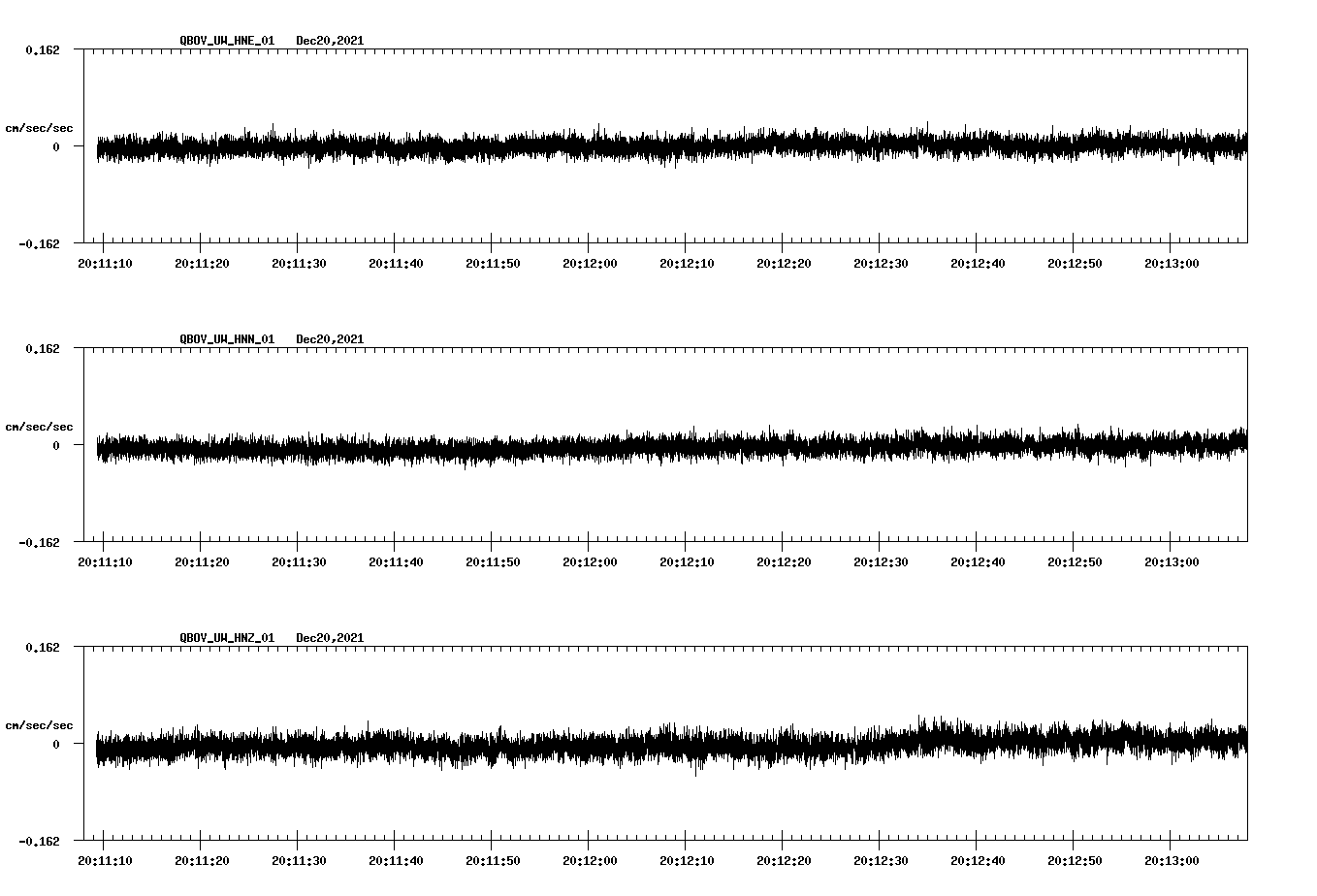
Task: Click the Dec20,2021 date above HNN plot
Action: coord(330,339)
